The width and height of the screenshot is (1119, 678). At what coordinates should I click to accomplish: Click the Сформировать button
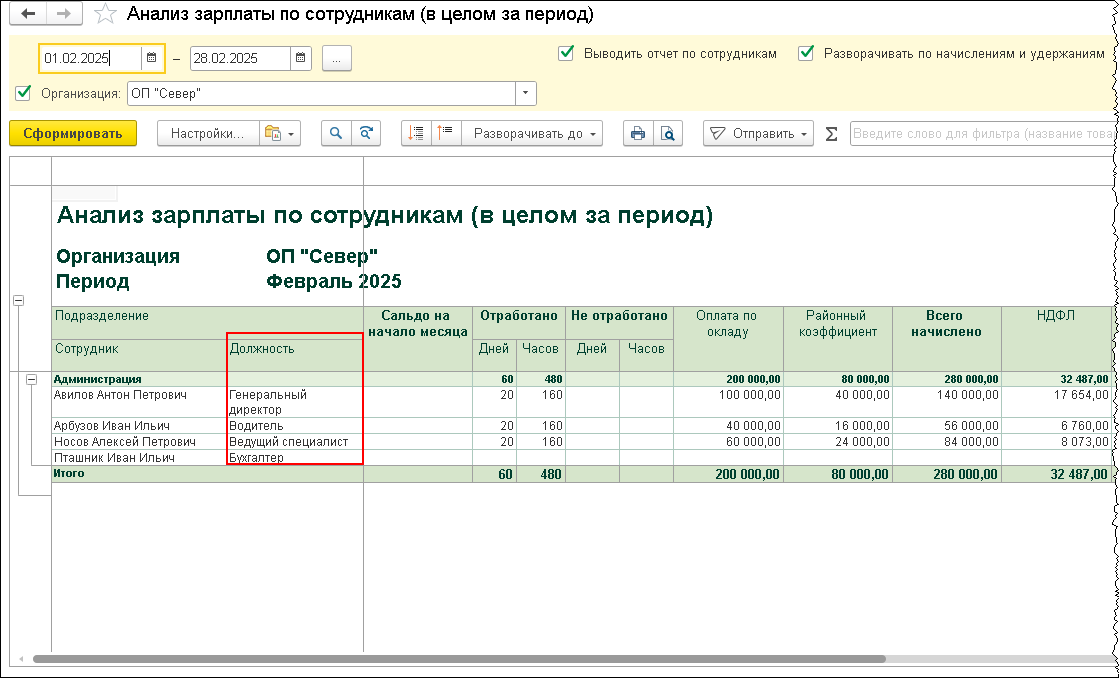[x=73, y=133]
